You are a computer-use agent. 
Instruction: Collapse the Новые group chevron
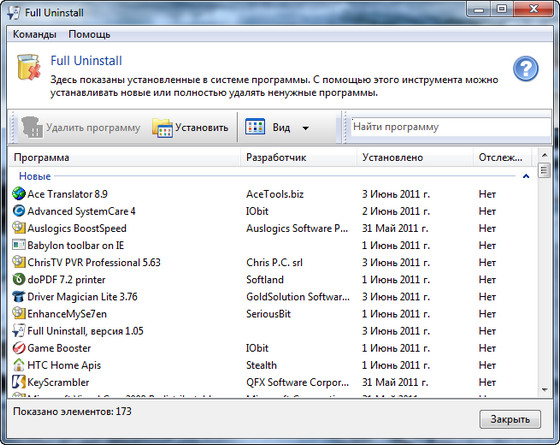pos(526,176)
